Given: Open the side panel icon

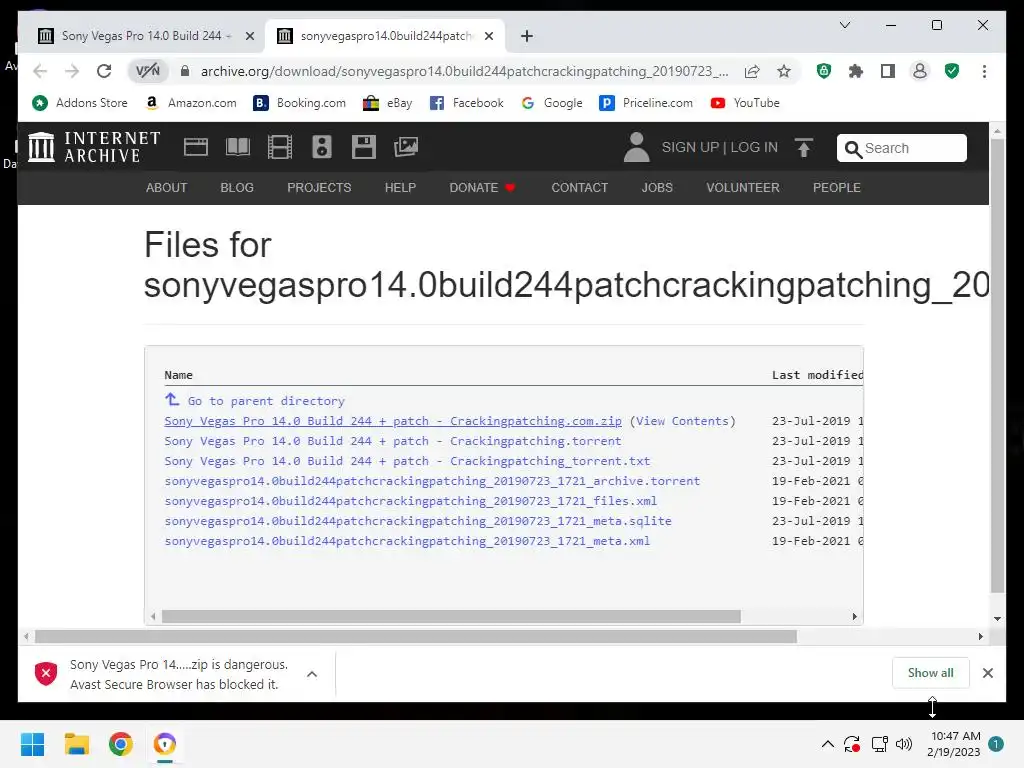Looking at the screenshot, I should pyautogui.click(x=888, y=71).
